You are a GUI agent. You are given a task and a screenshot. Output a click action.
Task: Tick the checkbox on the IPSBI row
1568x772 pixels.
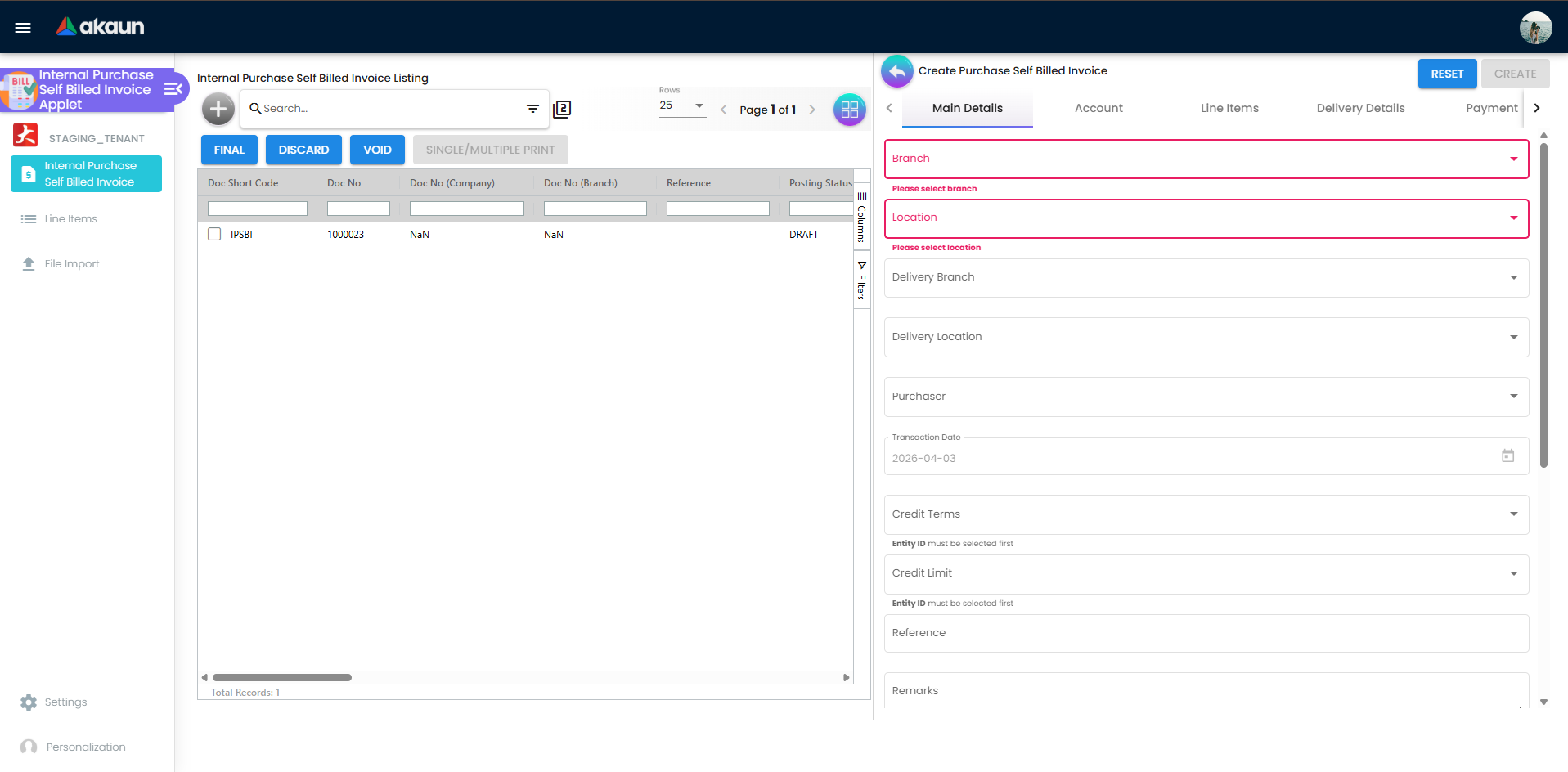214,234
